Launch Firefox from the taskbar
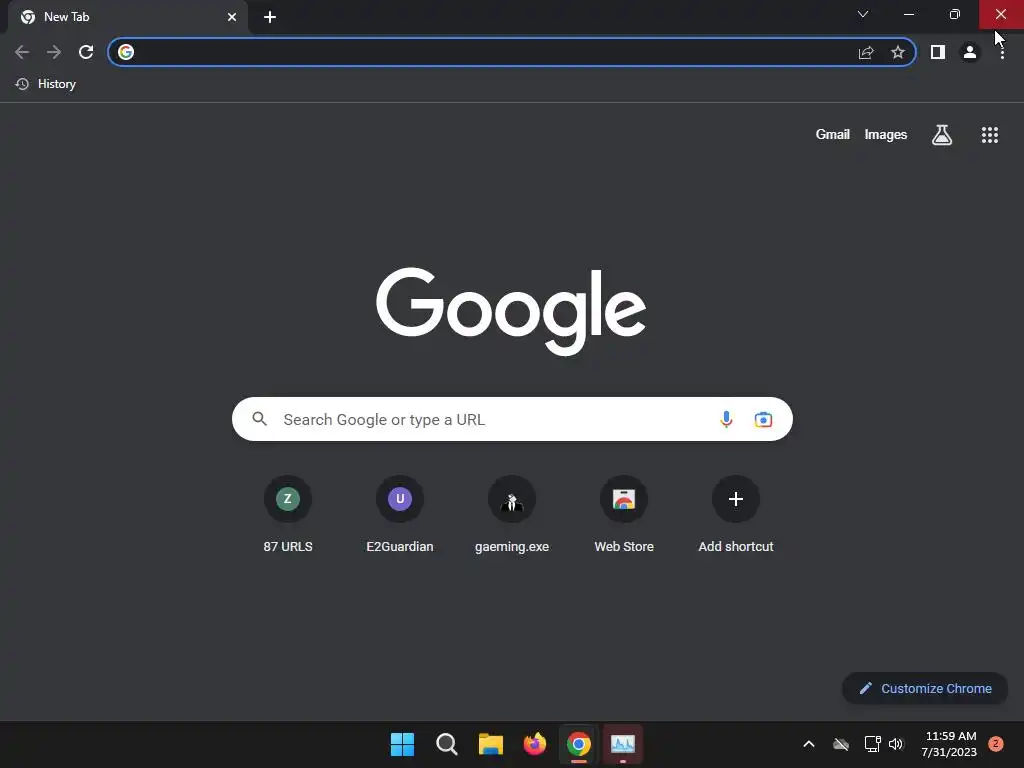 point(535,744)
